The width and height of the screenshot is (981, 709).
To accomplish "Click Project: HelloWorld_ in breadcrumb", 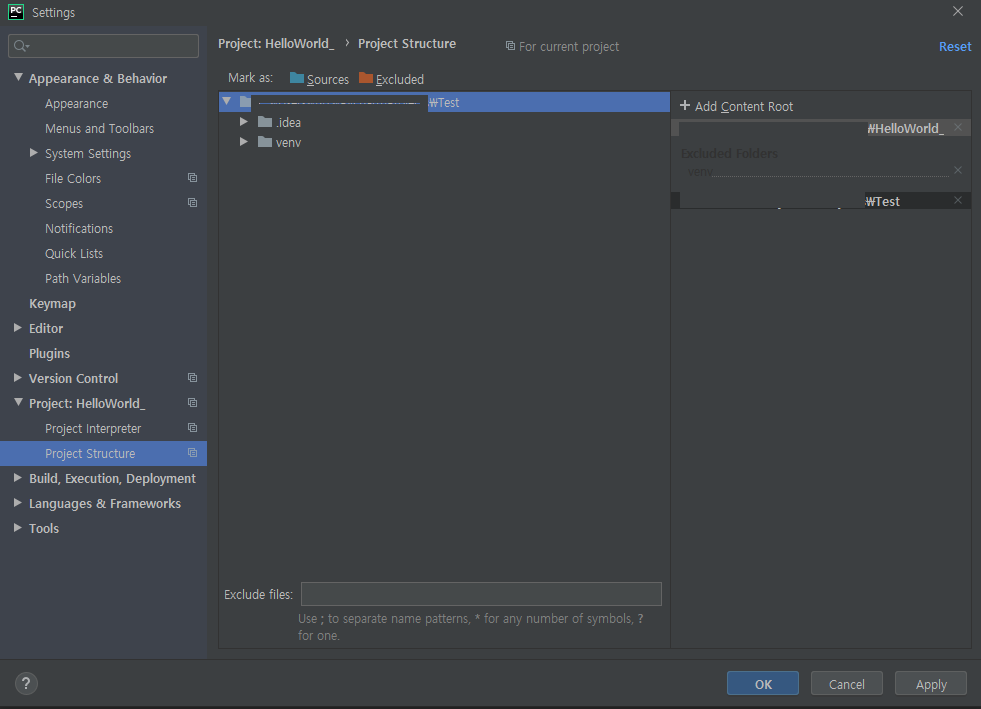I will click(x=276, y=44).
